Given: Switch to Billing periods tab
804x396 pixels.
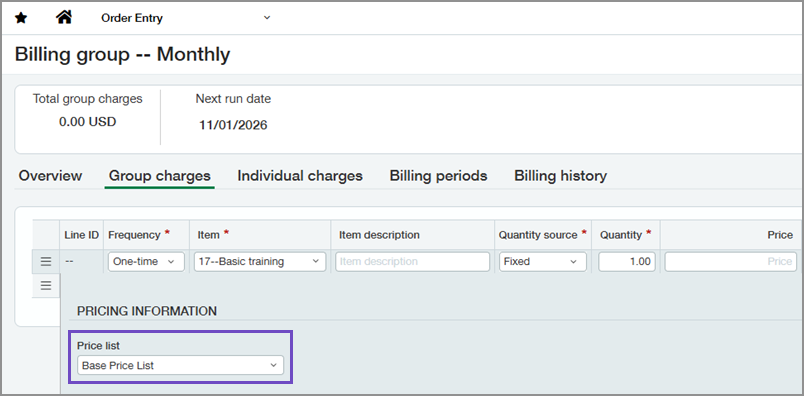Looking at the screenshot, I should pyautogui.click(x=438, y=176).
